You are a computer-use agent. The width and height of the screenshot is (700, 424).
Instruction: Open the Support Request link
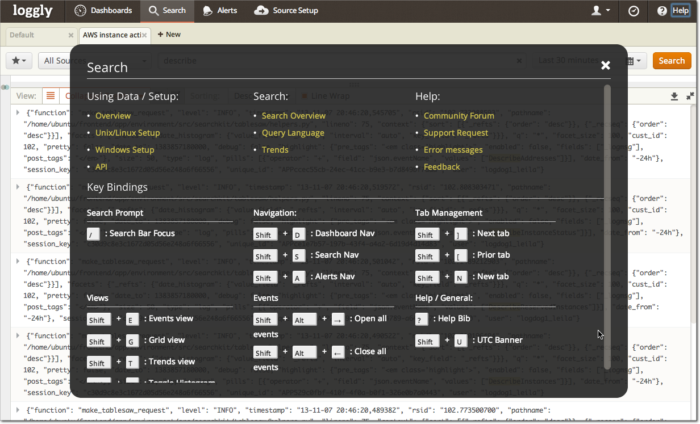455,133
